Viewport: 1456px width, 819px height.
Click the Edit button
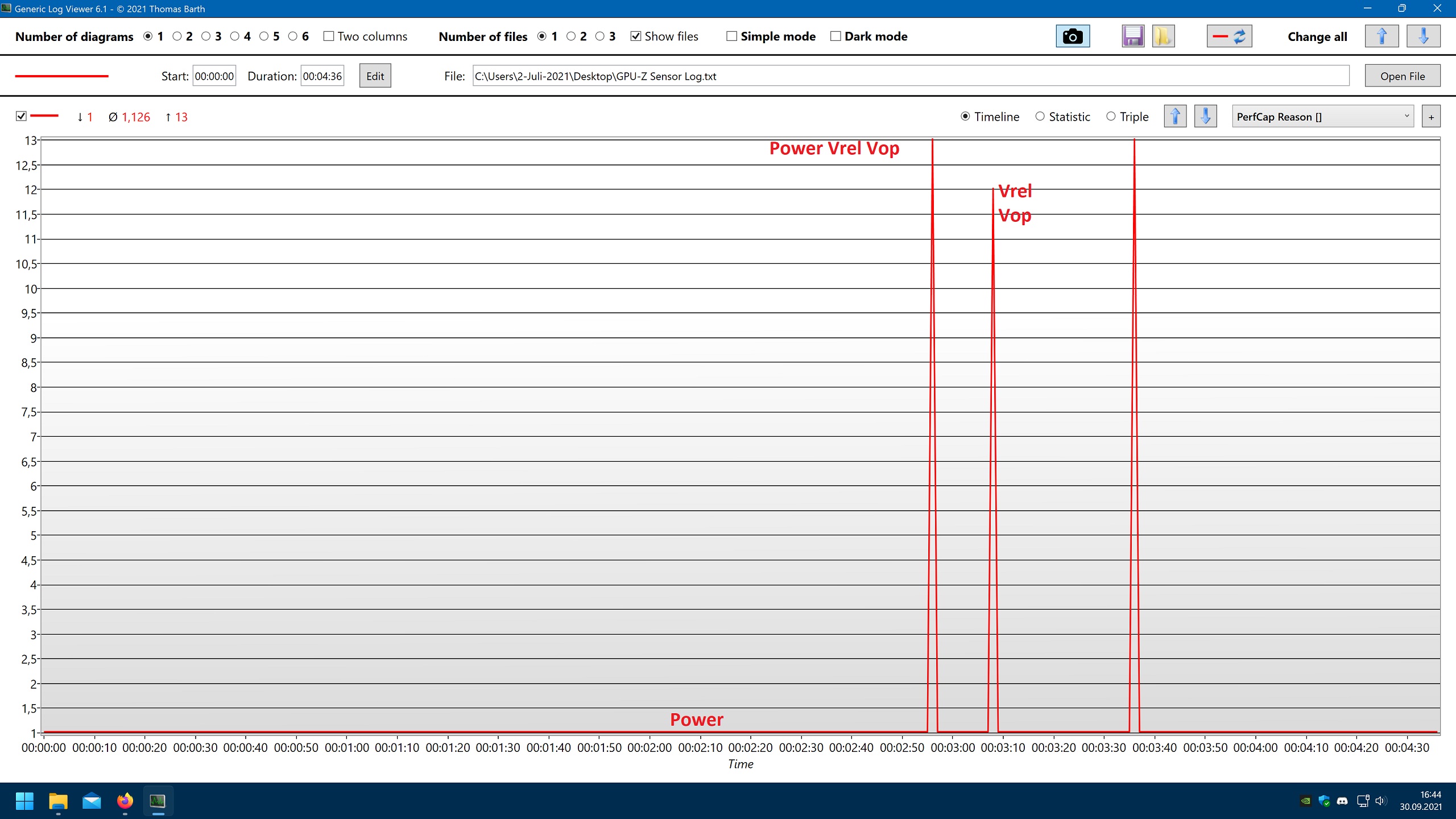(375, 76)
